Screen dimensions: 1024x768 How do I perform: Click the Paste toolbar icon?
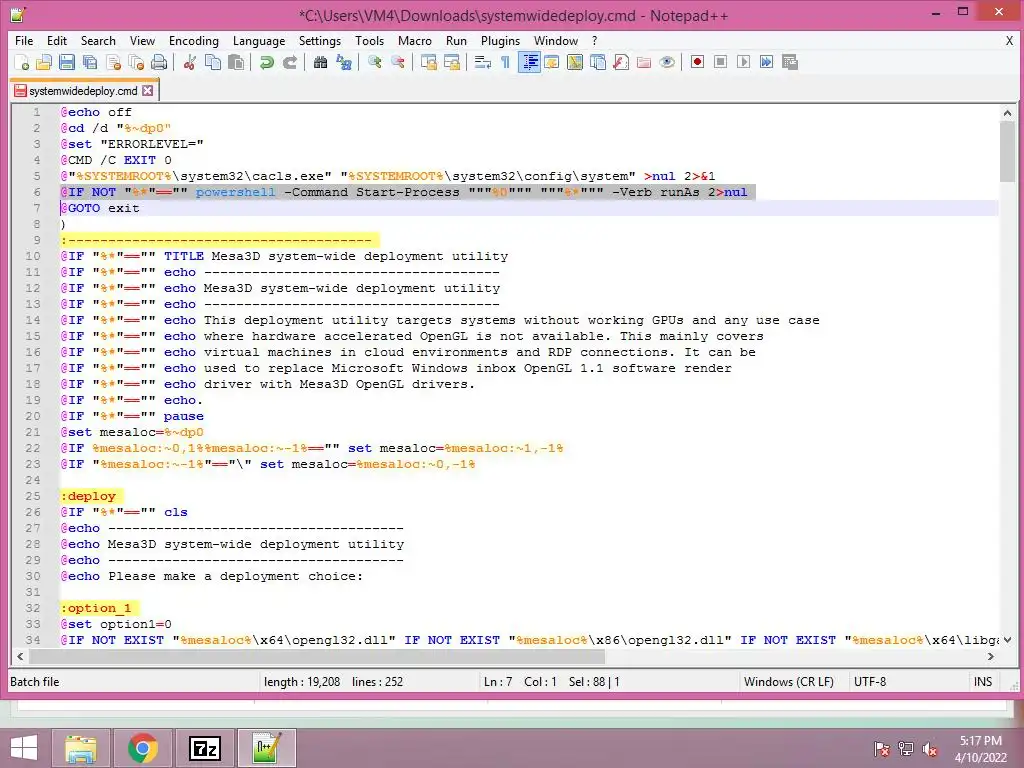236,62
